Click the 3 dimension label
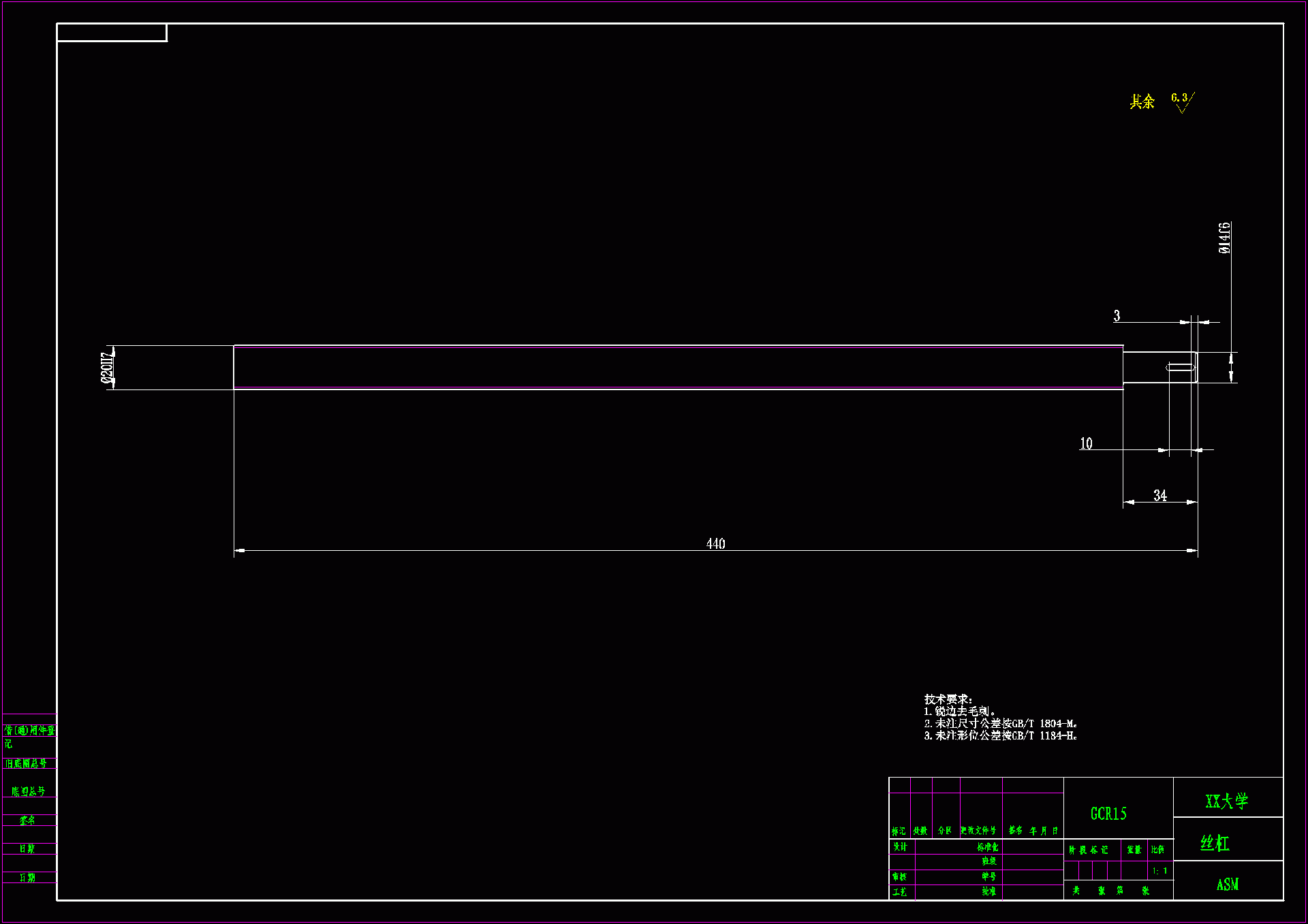 [x=1117, y=316]
